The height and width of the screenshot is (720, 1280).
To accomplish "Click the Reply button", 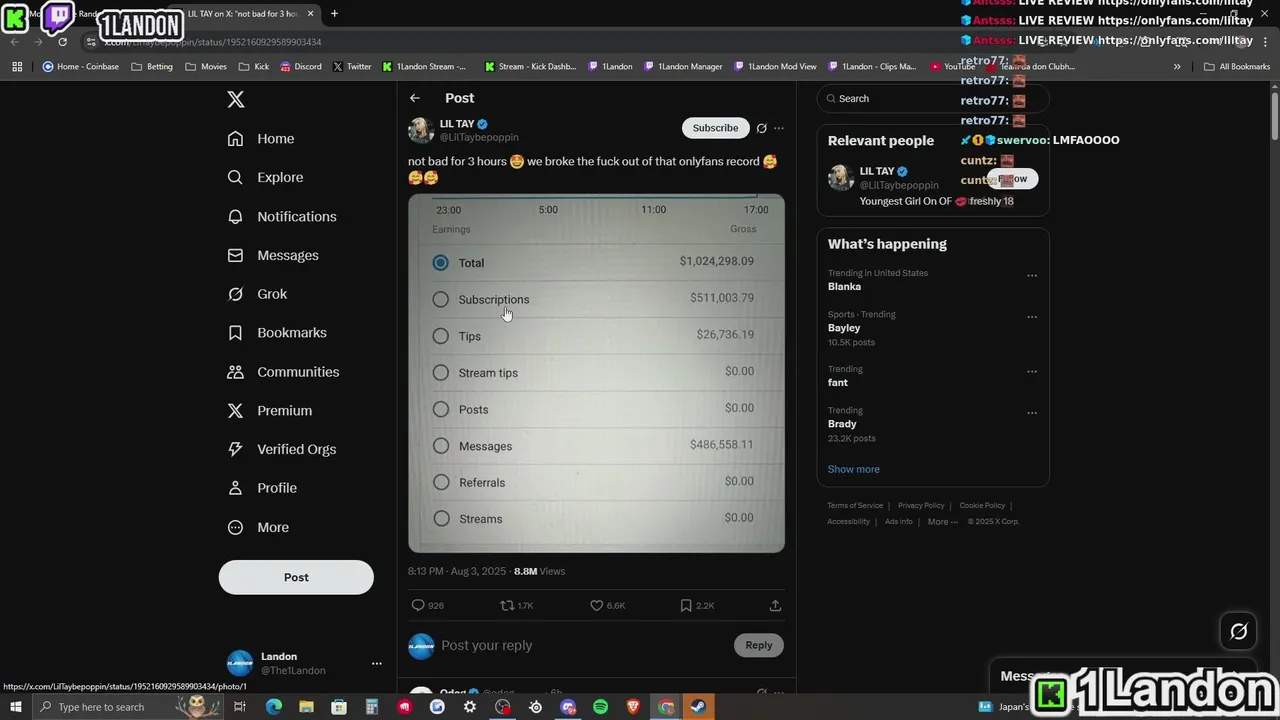I will [x=759, y=645].
